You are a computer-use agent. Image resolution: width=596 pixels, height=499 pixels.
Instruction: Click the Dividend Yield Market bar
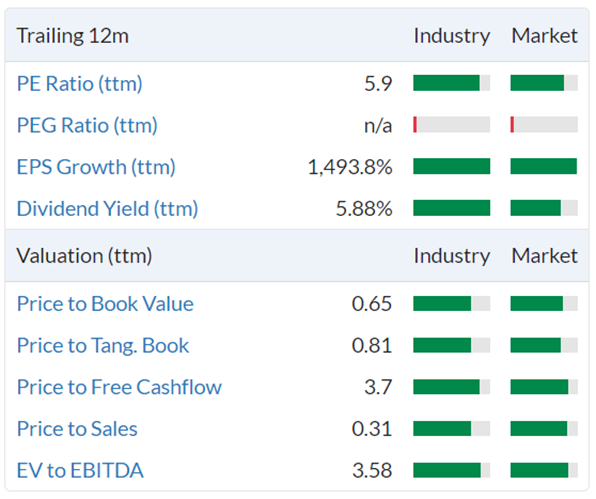click(544, 208)
